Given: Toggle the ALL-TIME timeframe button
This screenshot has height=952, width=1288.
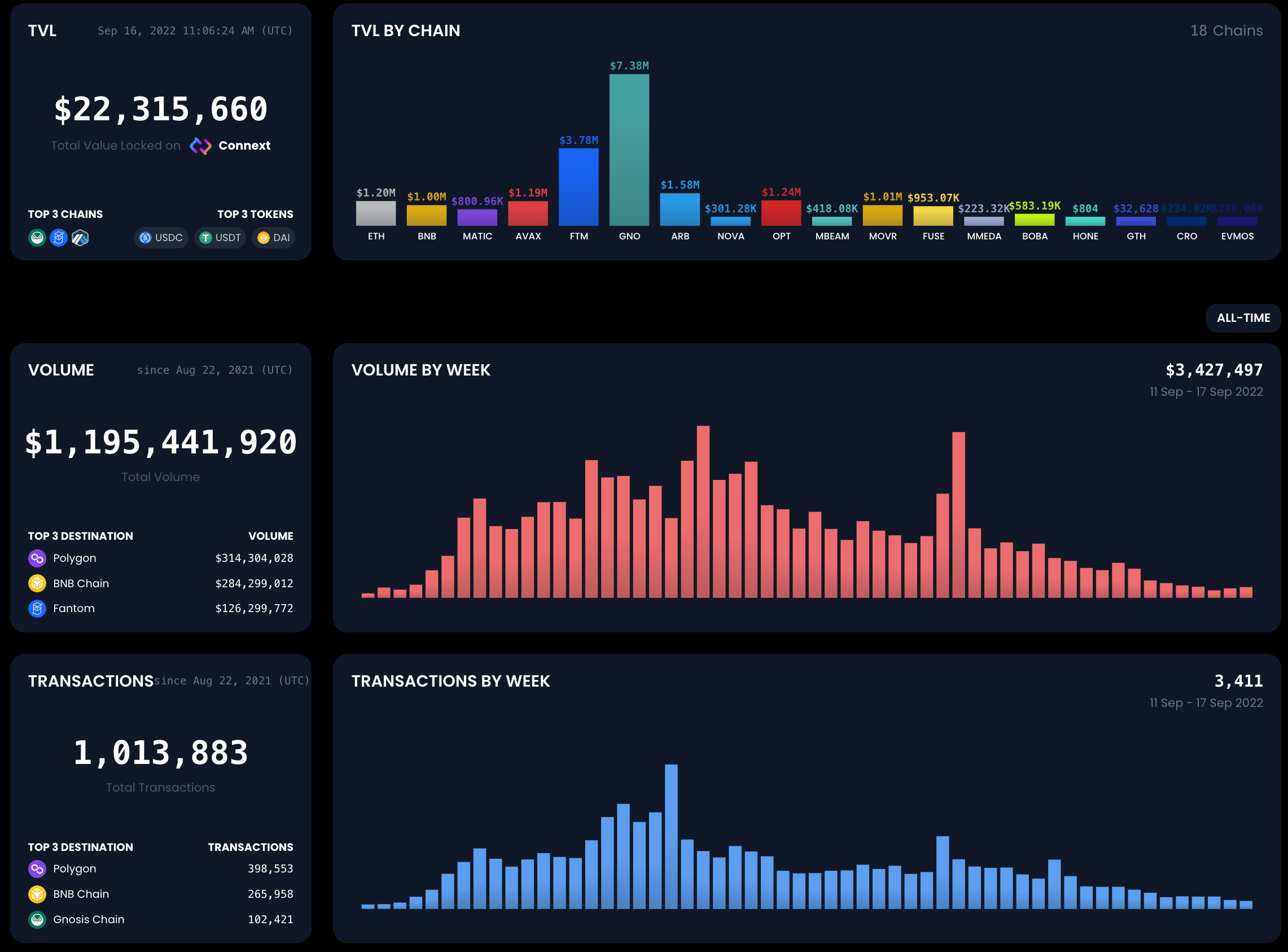Looking at the screenshot, I should coord(1243,317).
